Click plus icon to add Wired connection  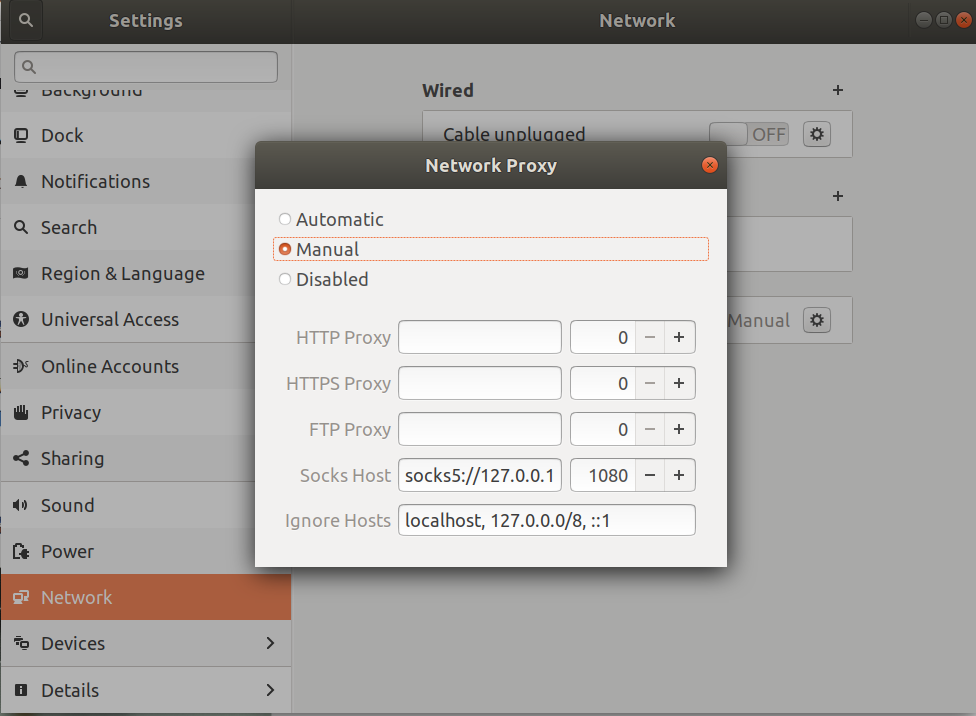pos(838,90)
